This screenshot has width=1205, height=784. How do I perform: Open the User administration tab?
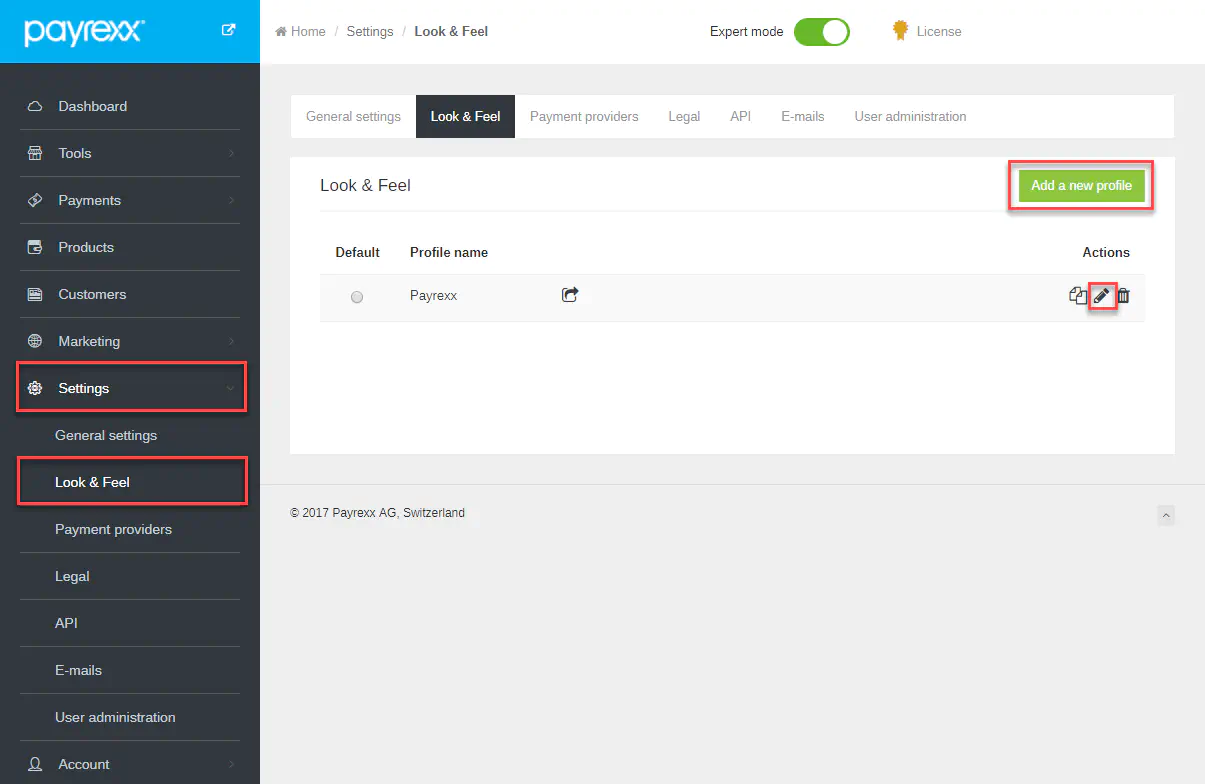(910, 117)
